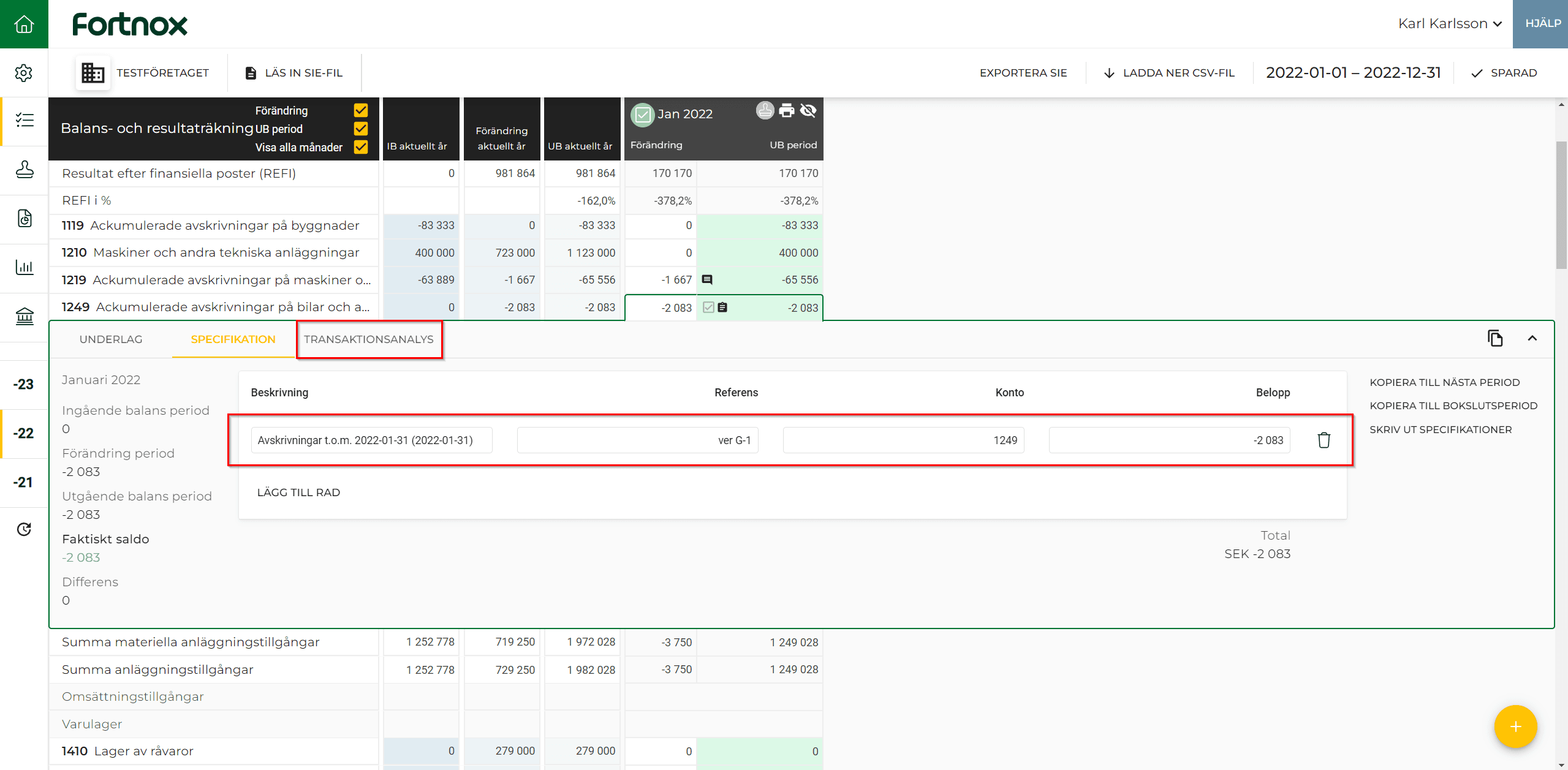Collapse the specification panel with chevron
This screenshot has height=770, width=1568.
(1532, 338)
